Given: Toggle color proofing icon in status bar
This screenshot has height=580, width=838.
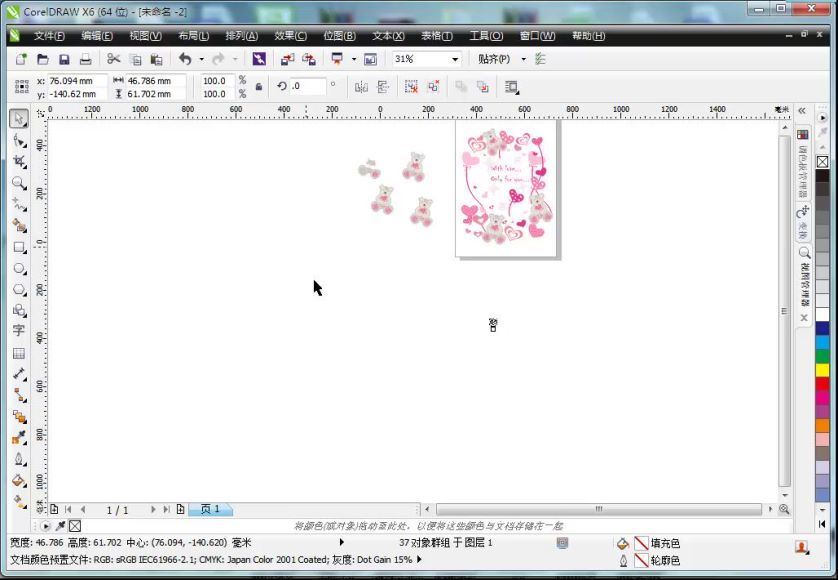Looking at the screenshot, I should (x=562, y=543).
